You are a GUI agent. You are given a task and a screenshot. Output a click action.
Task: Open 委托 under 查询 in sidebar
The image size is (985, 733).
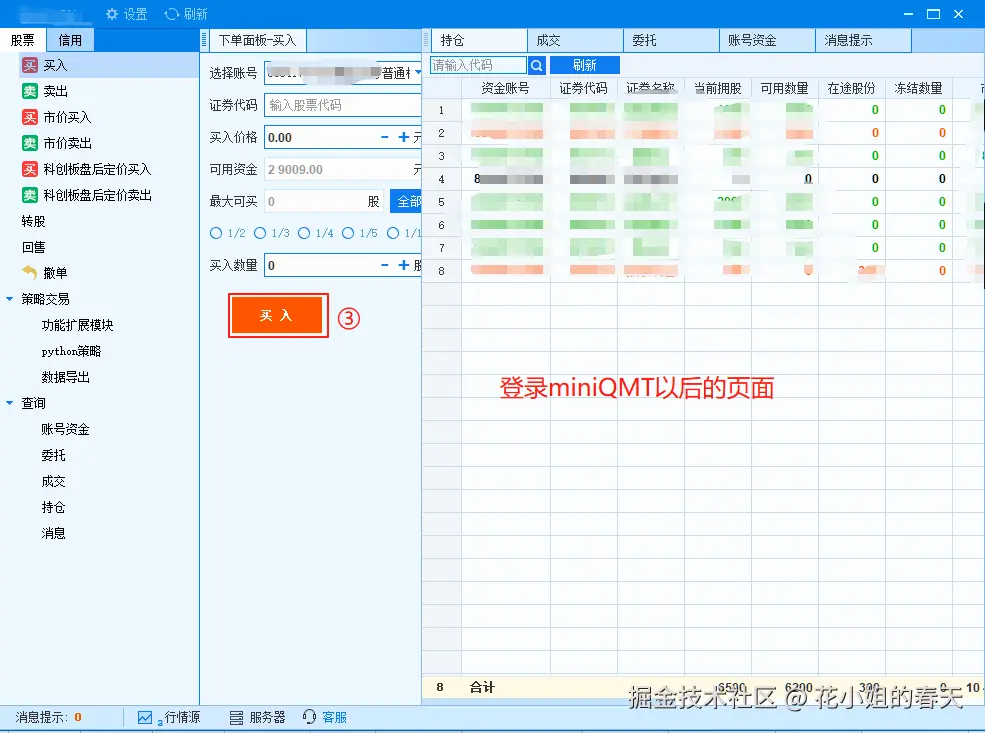(x=53, y=455)
